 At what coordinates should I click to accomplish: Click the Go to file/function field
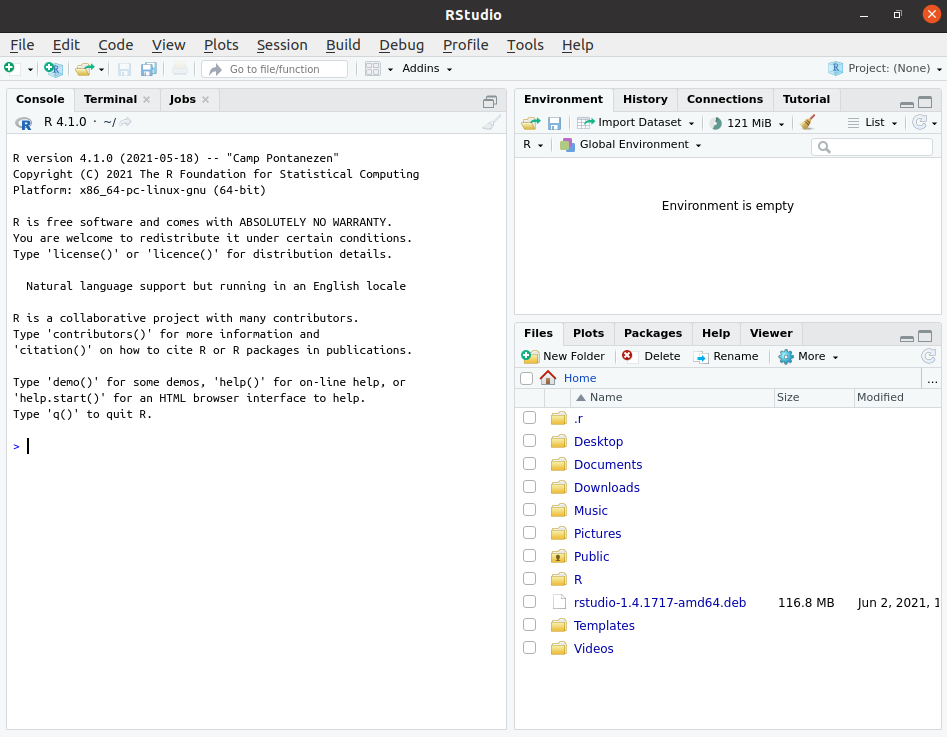275,69
